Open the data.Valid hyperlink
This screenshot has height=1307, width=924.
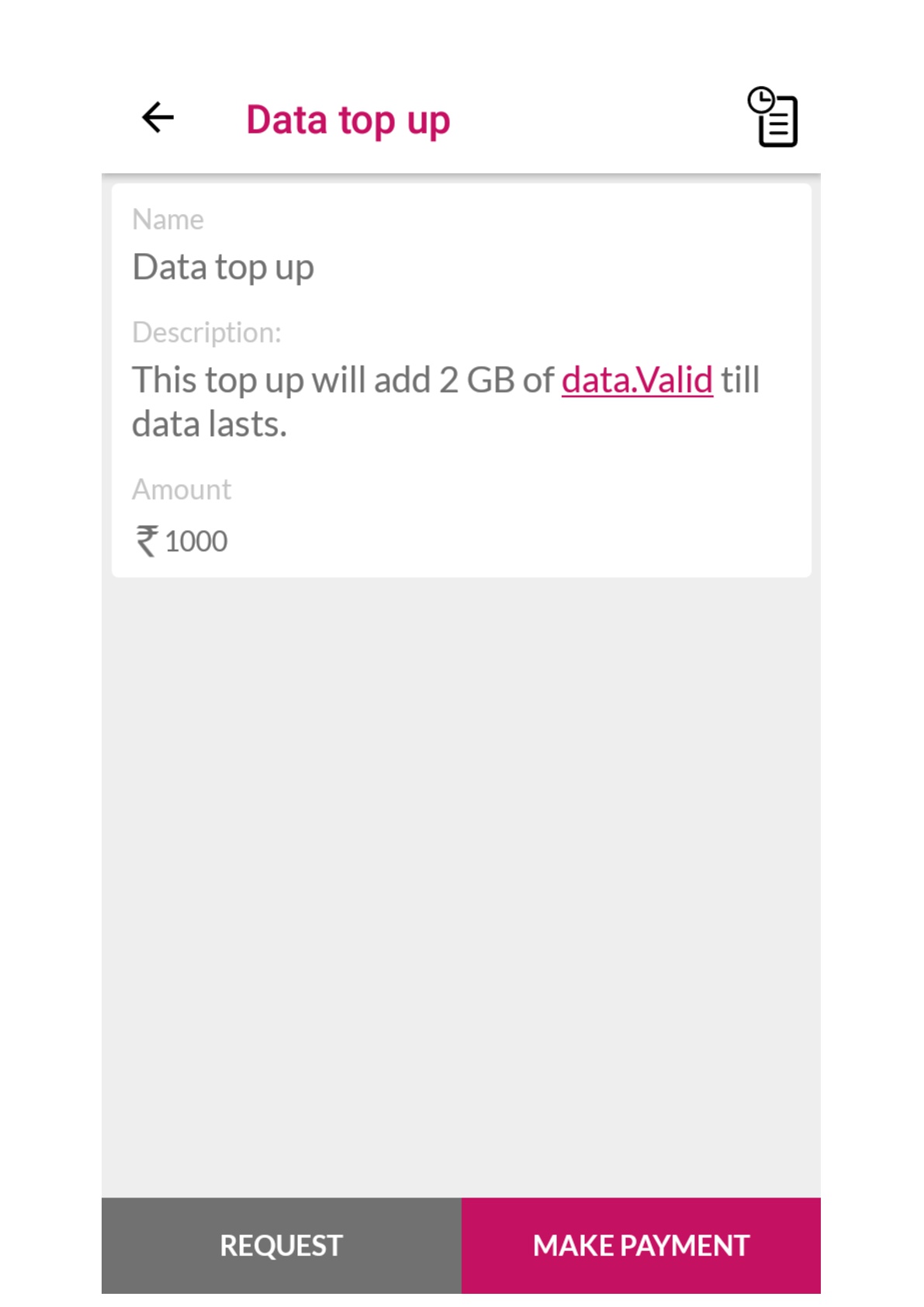point(637,380)
